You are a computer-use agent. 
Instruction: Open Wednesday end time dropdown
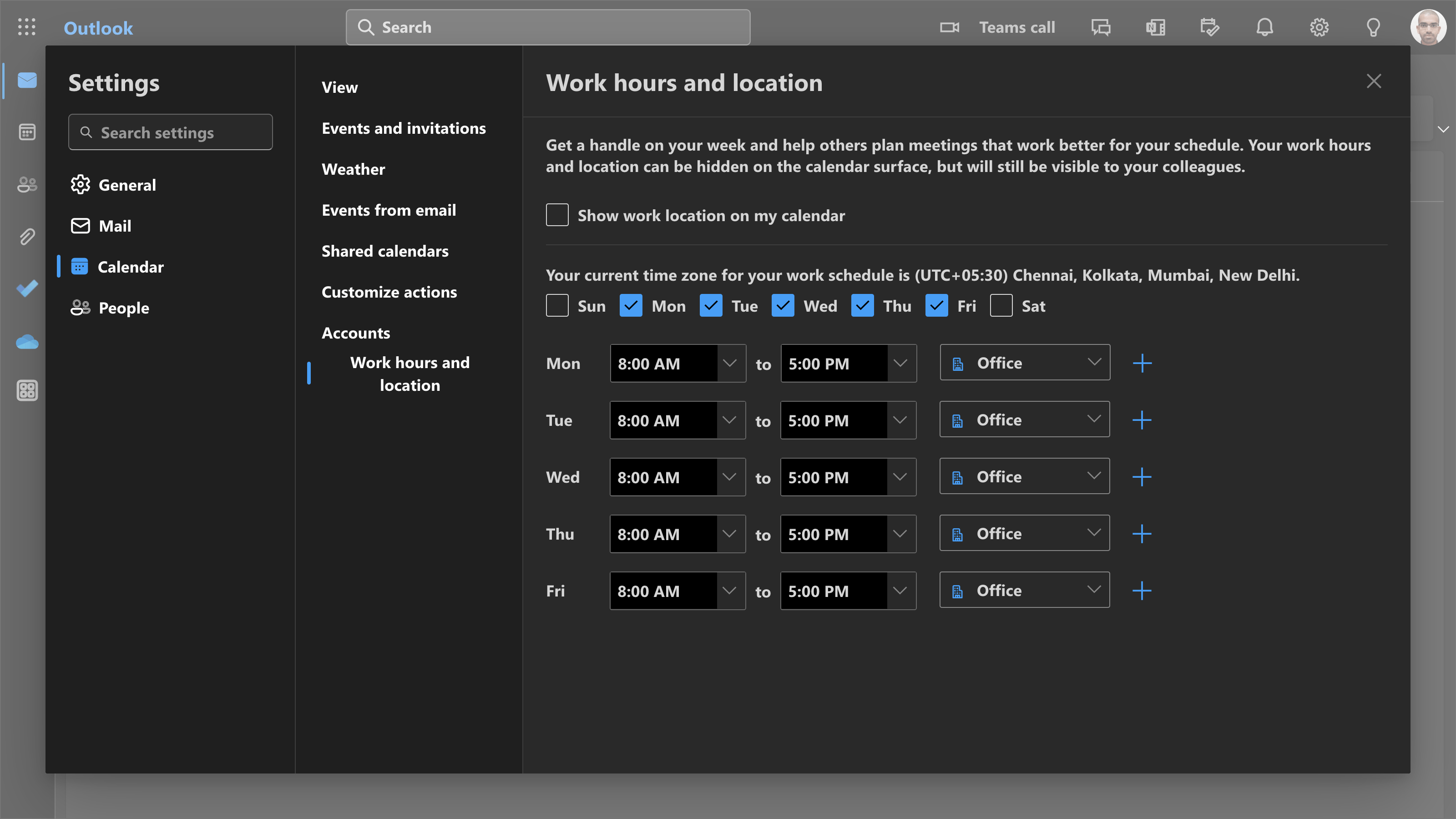pos(900,477)
